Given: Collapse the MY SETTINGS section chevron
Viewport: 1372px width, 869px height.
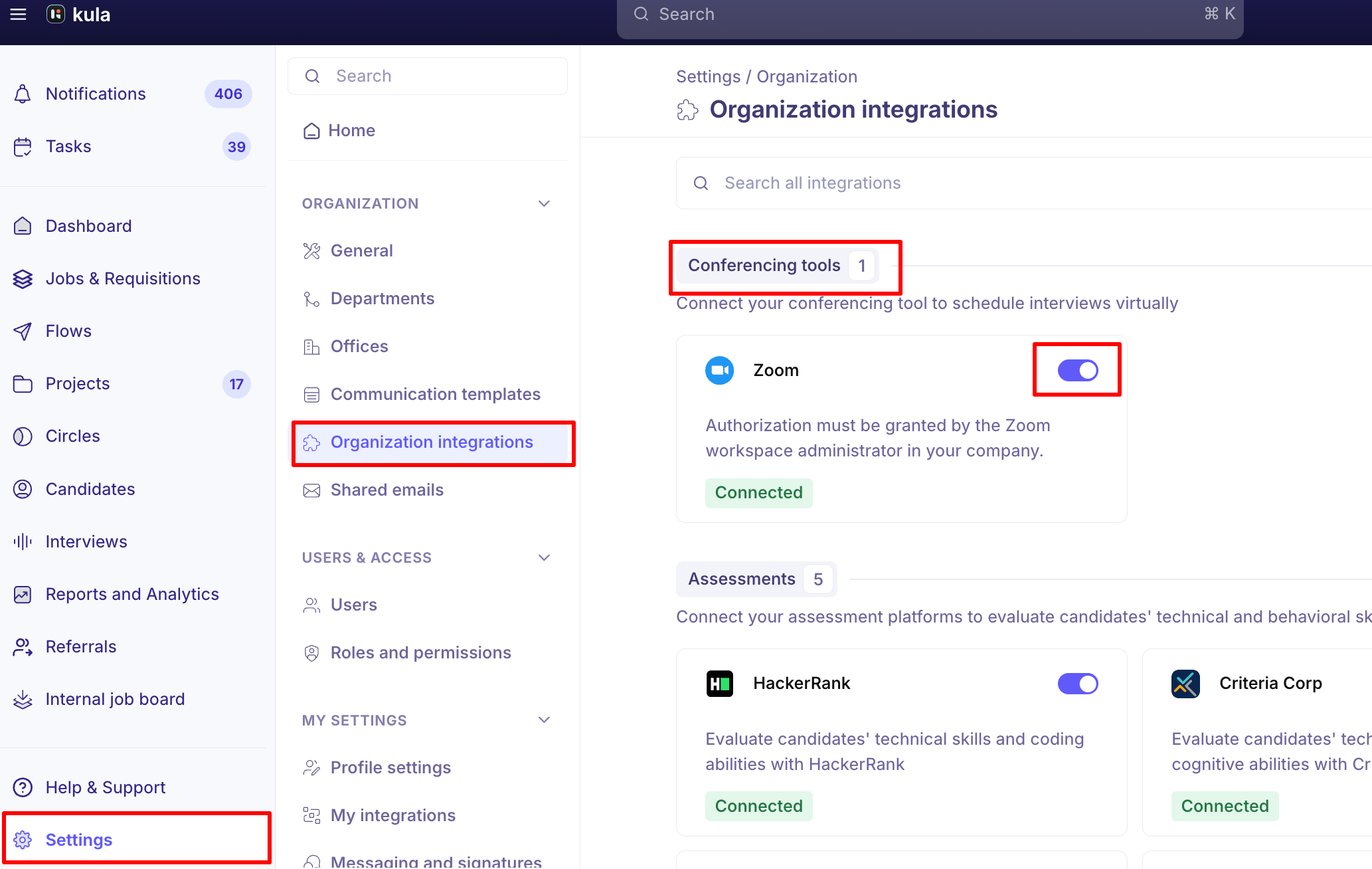Looking at the screenshot, I should (544, 720).
